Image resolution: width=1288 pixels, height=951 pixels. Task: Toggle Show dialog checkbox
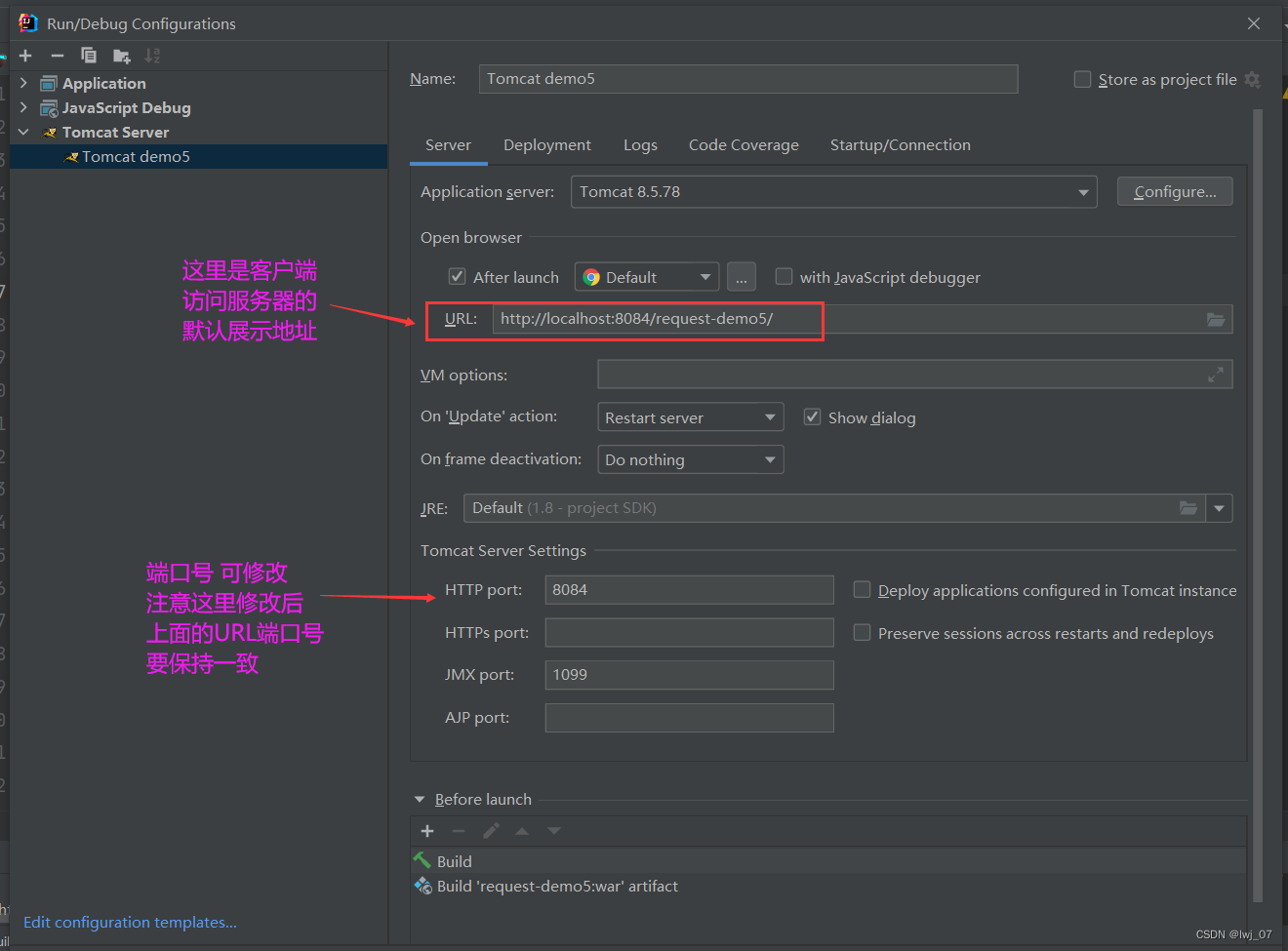click(x=812, y=416)
